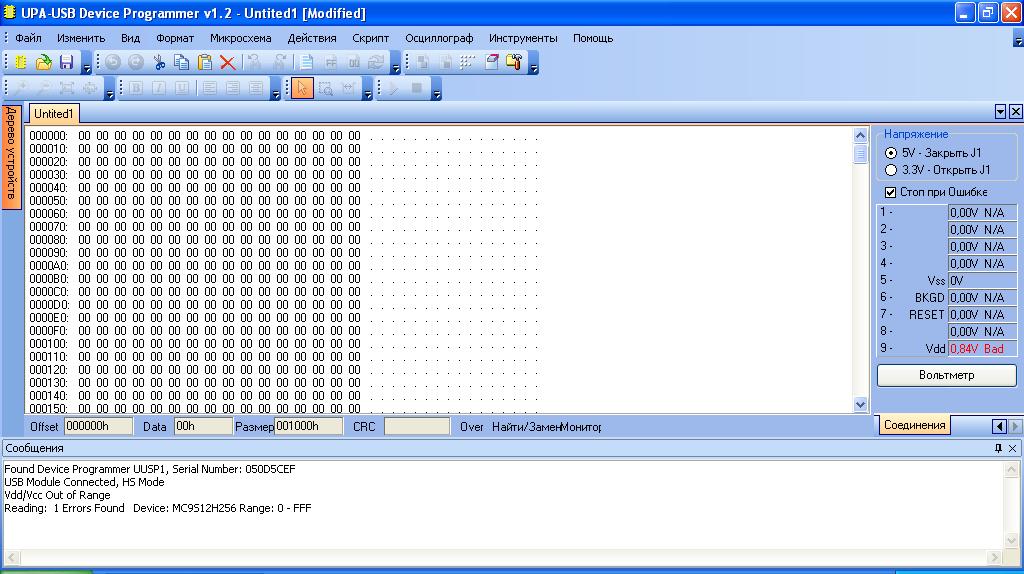Open the Скрипт menu
1024x574 pixels.
[x=370, y=38]
